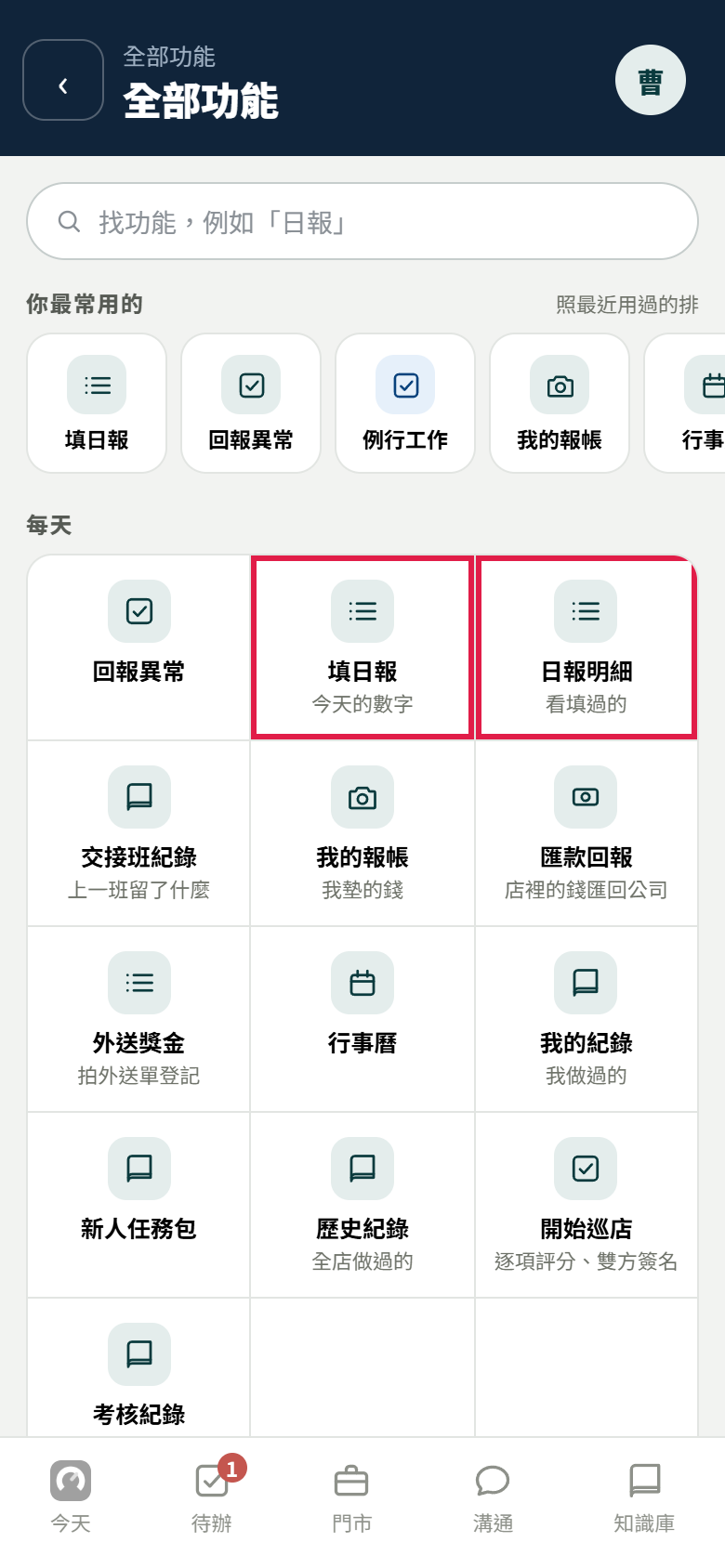Switch to 知識庫 bottom tab
Screen dimensions: 725x1568
point(644,1497)
